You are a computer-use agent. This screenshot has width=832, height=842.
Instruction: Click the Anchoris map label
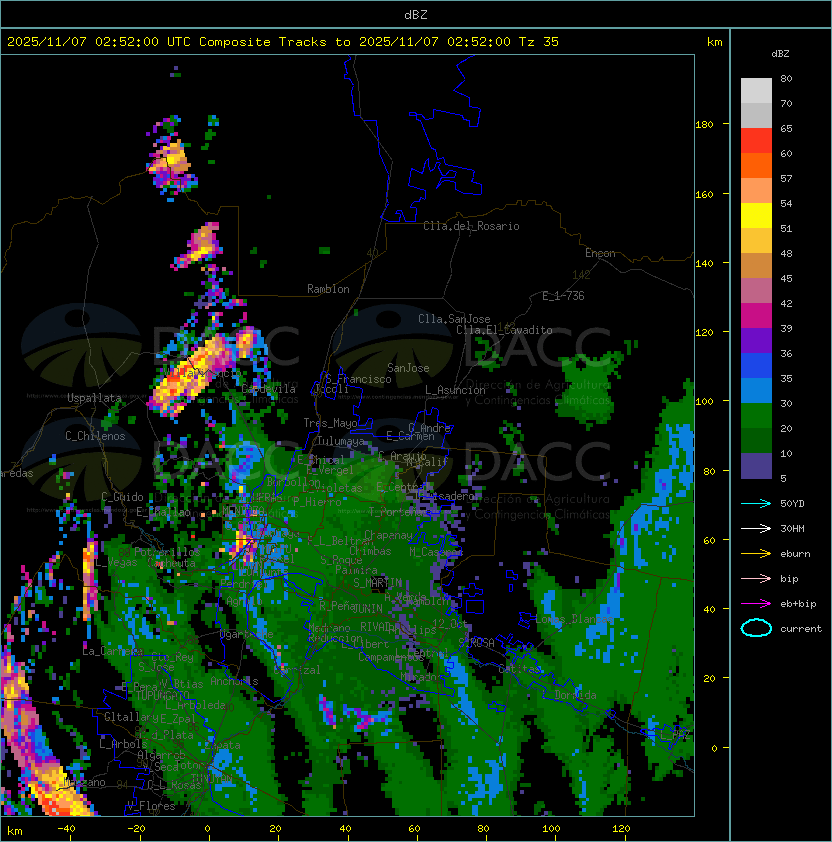coord(234,681)
